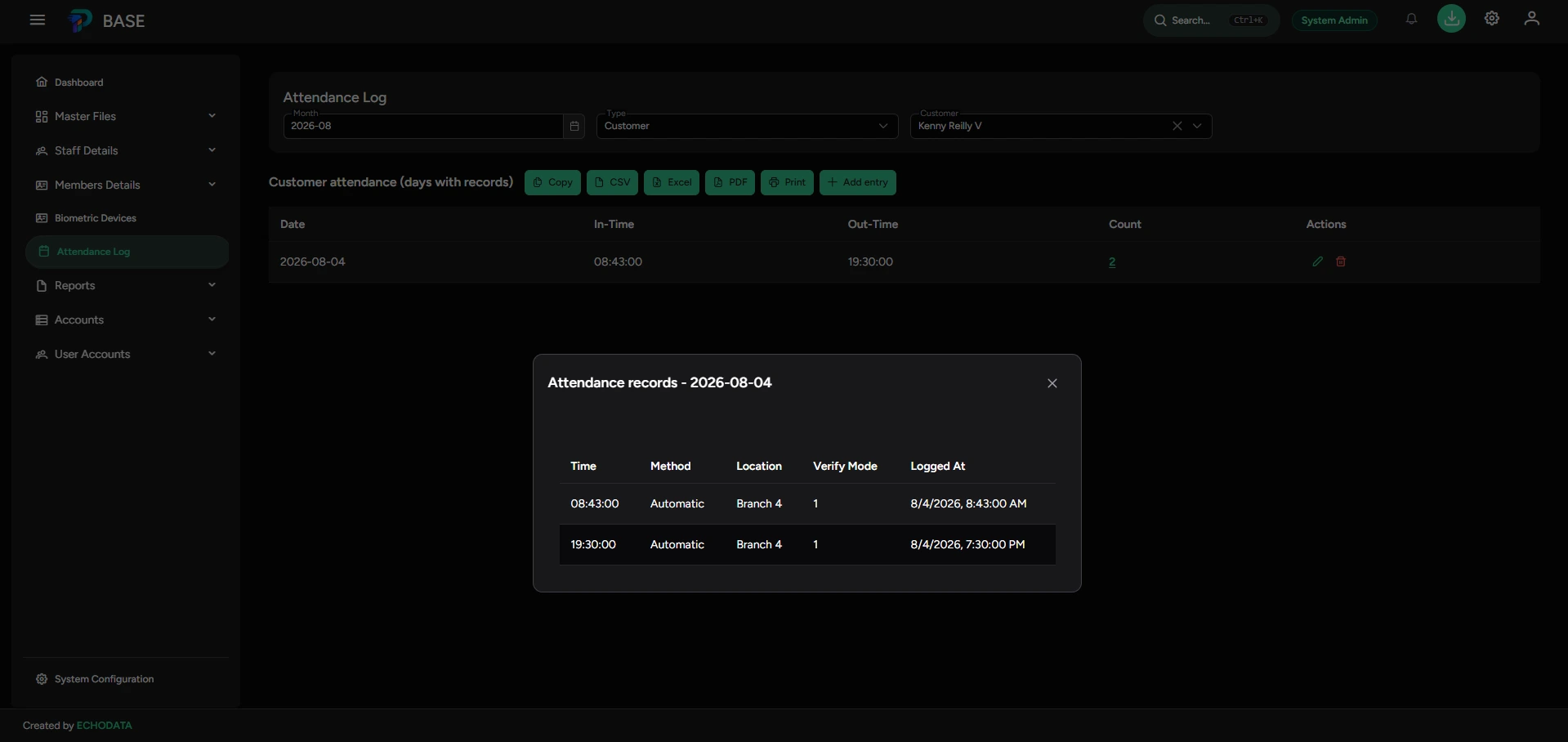The height and width of the screenshot is (742, 1568).
Task: Edit the 2026-08-04 attendance row
Action: click(1317, 261)
